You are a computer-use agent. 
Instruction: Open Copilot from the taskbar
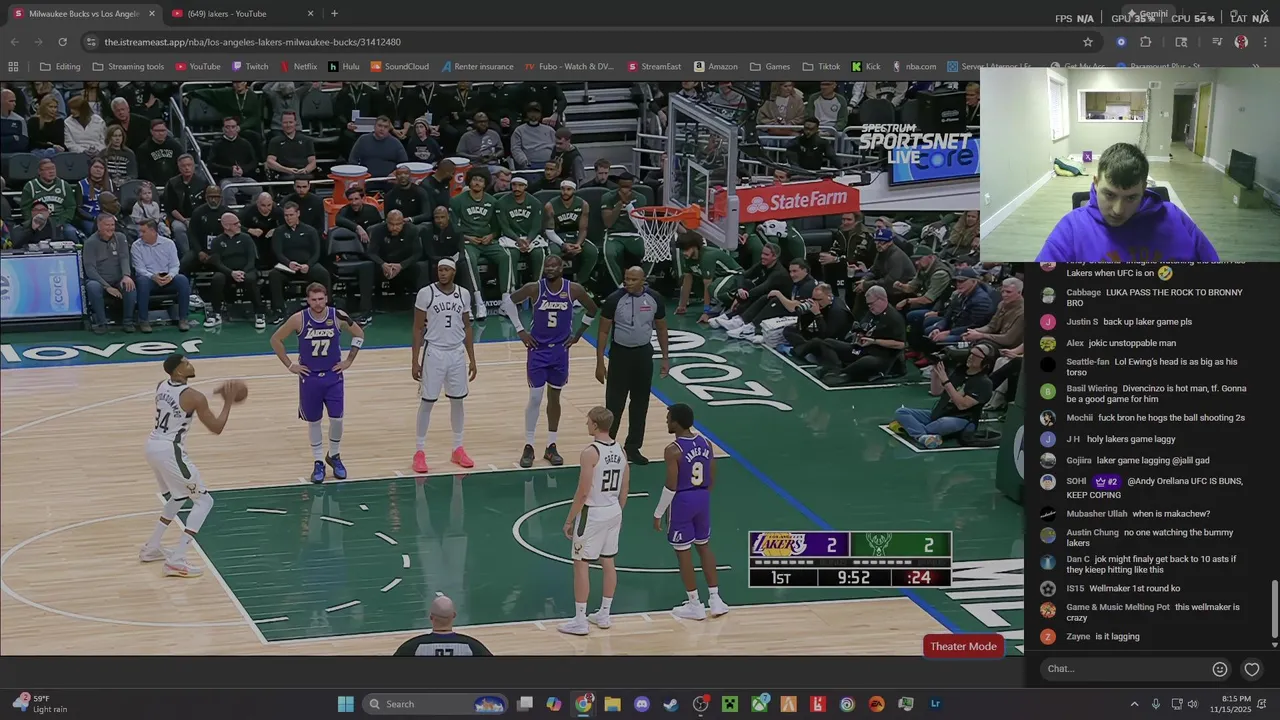[x=554, y=704]
